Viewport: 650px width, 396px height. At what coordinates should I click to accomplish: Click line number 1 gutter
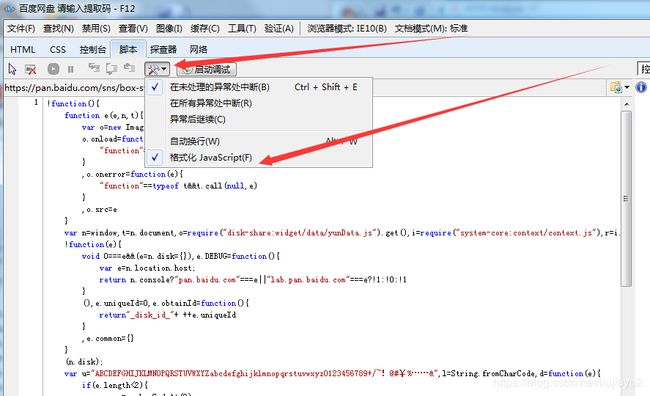pyautogui.click(x=36, y=102)
